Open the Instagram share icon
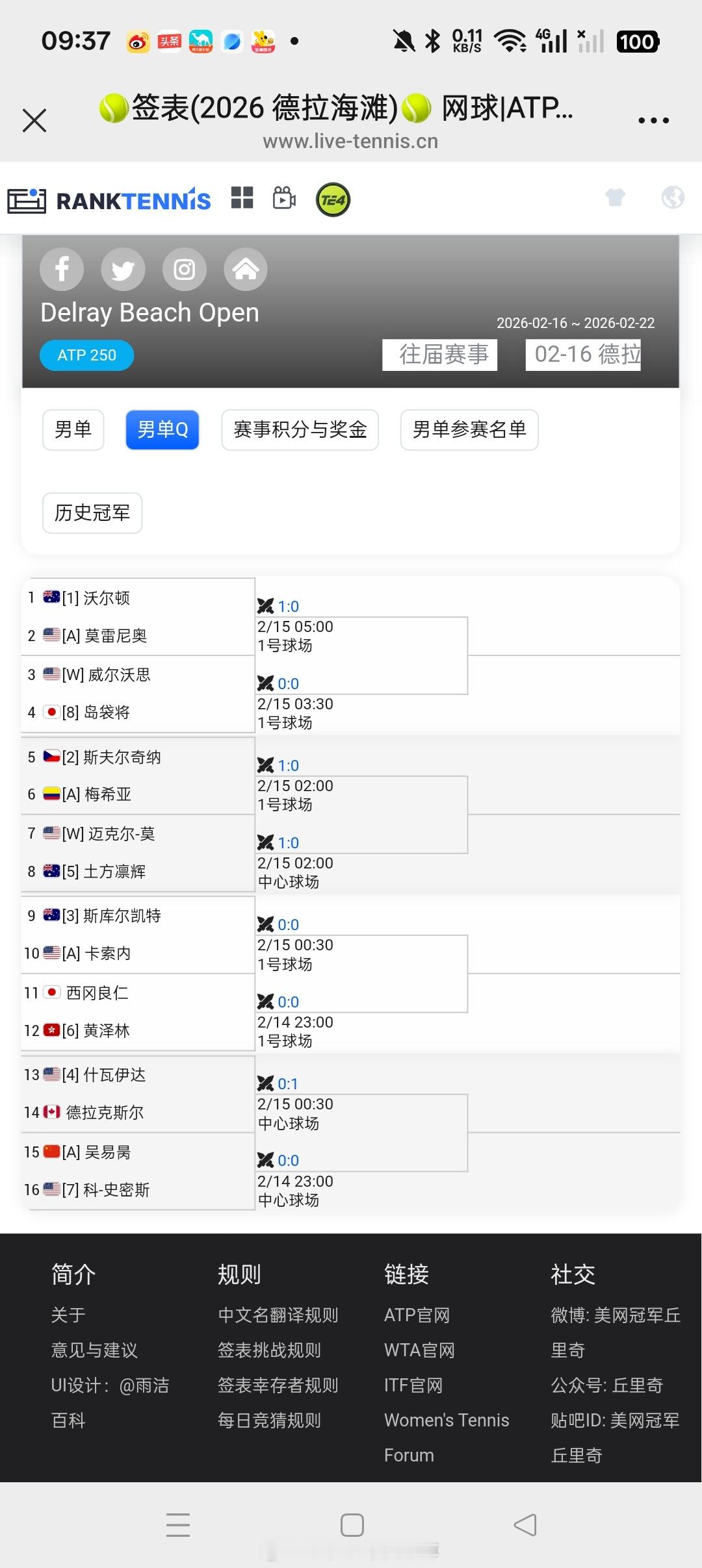702x1568 pixels. (184, 269)
